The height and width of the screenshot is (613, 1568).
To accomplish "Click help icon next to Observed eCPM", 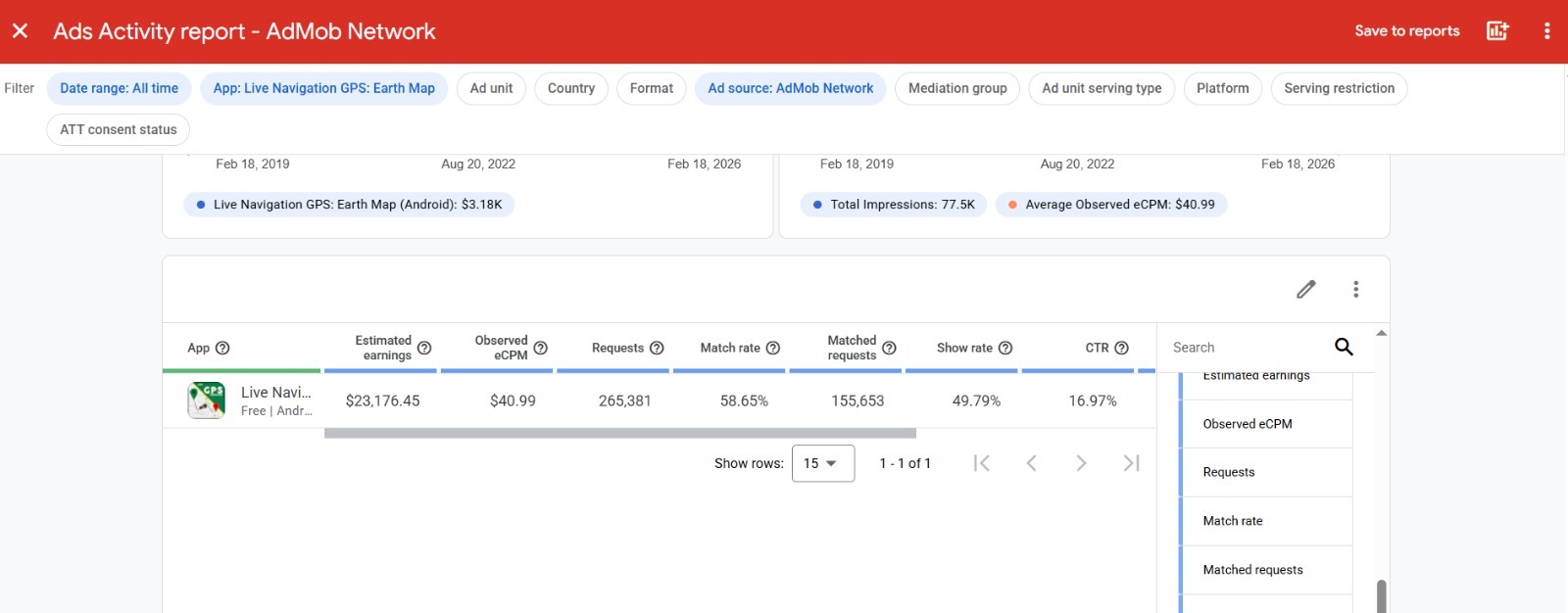I will 540,348.
